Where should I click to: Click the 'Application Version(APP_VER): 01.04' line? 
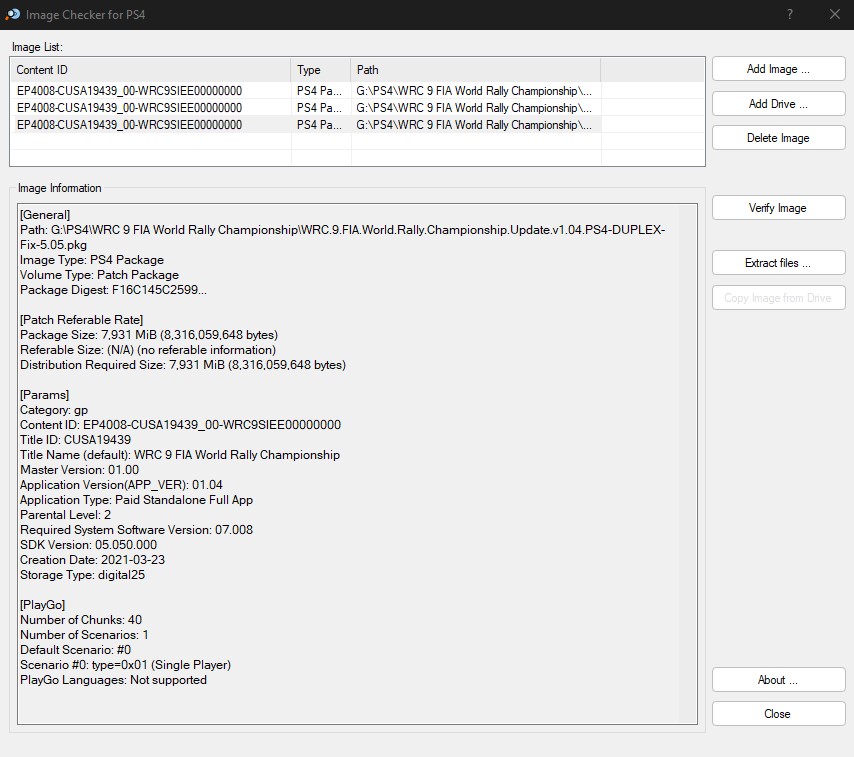click(x=121, y=485)
